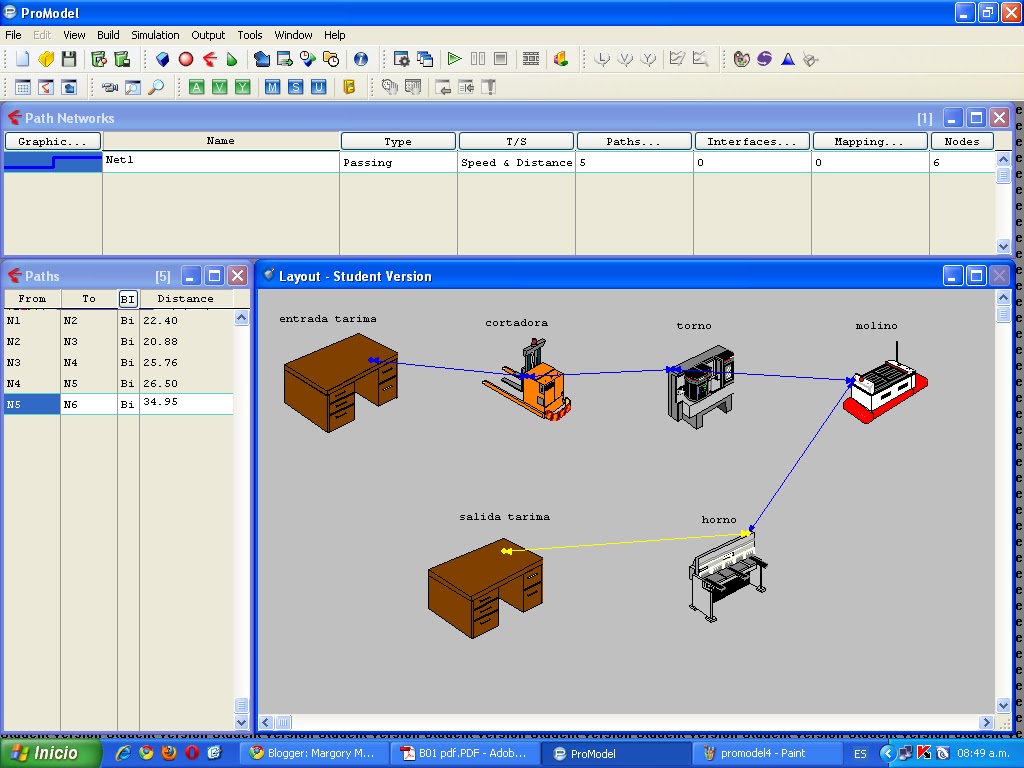Toggle Bi direction for path N1 to N2

tap(126, 319)
